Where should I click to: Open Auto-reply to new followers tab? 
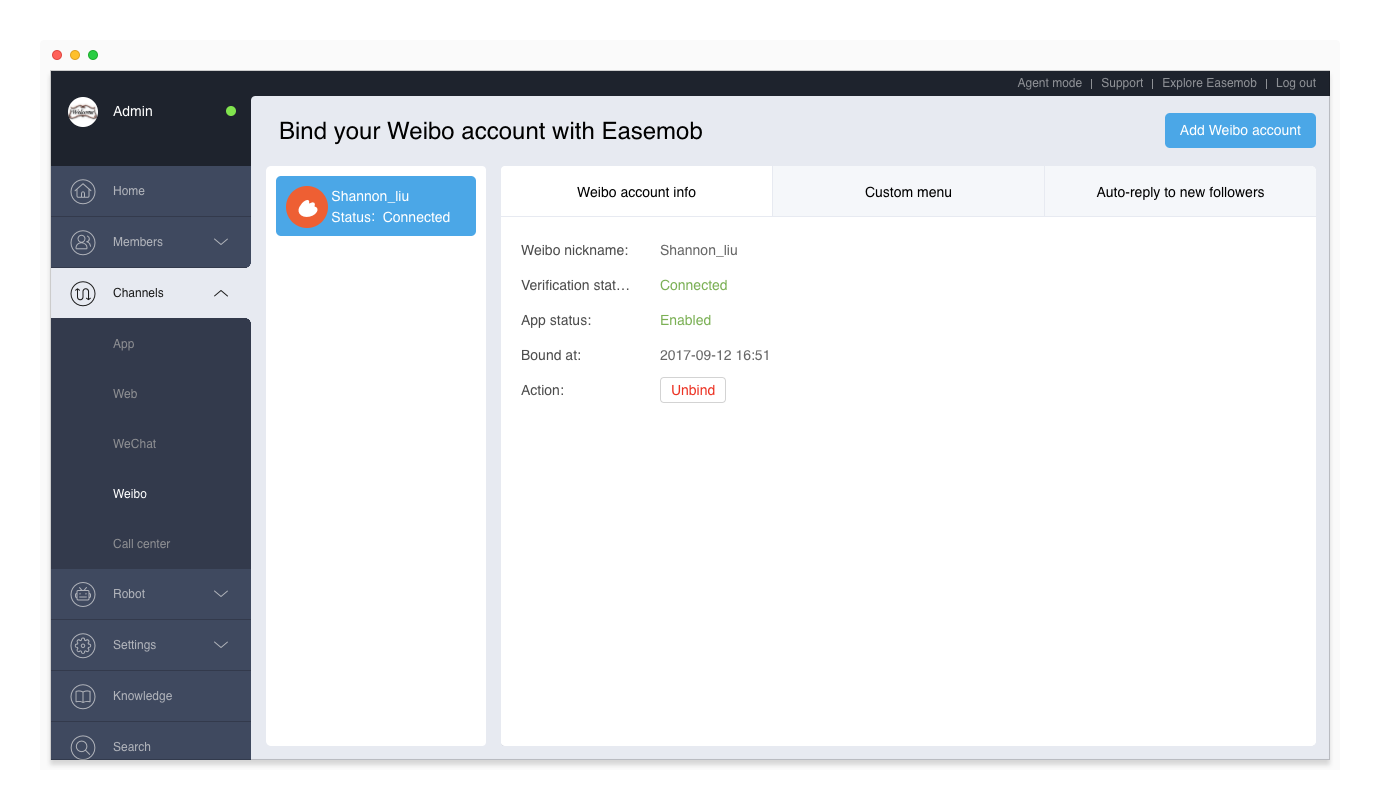[x=1180, y=192]
